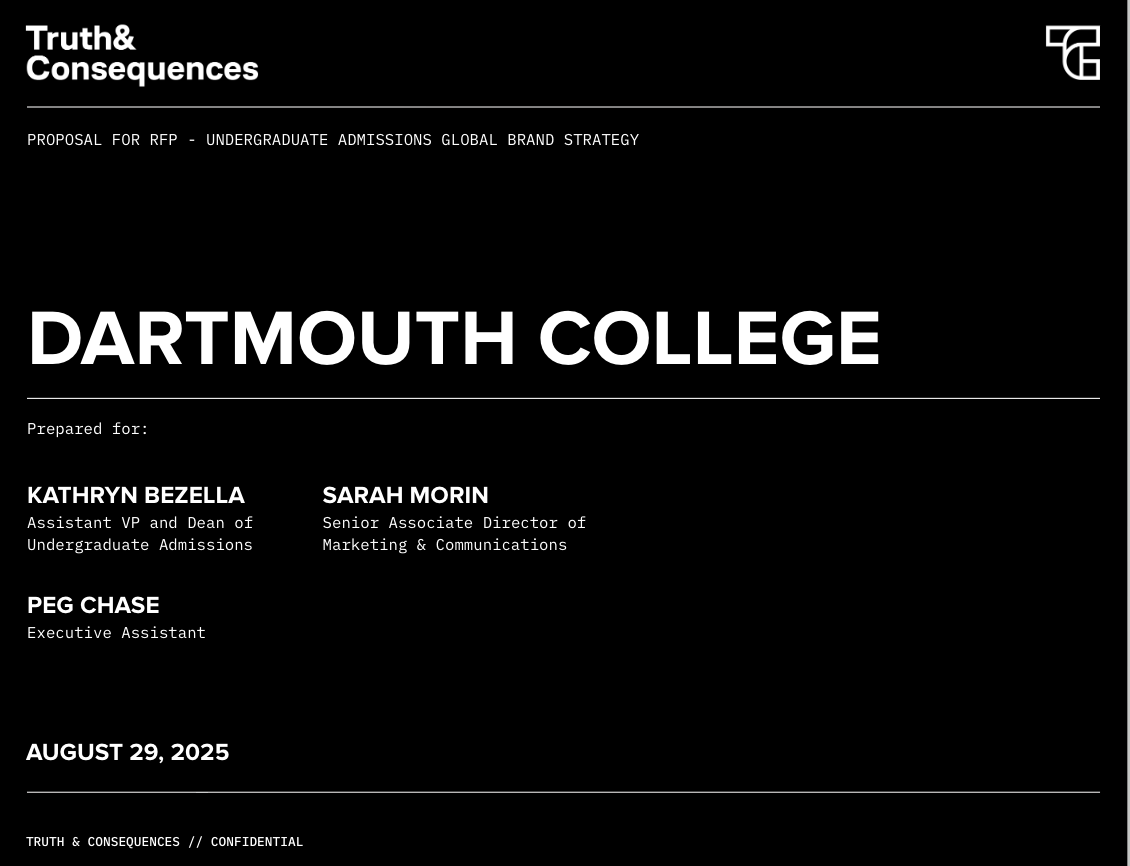Image resolution: width=1130 pixels, height=866 pixels.
Task: Select the name Sarah Morin
Action: pyautogui.click(x=405, y=495)
